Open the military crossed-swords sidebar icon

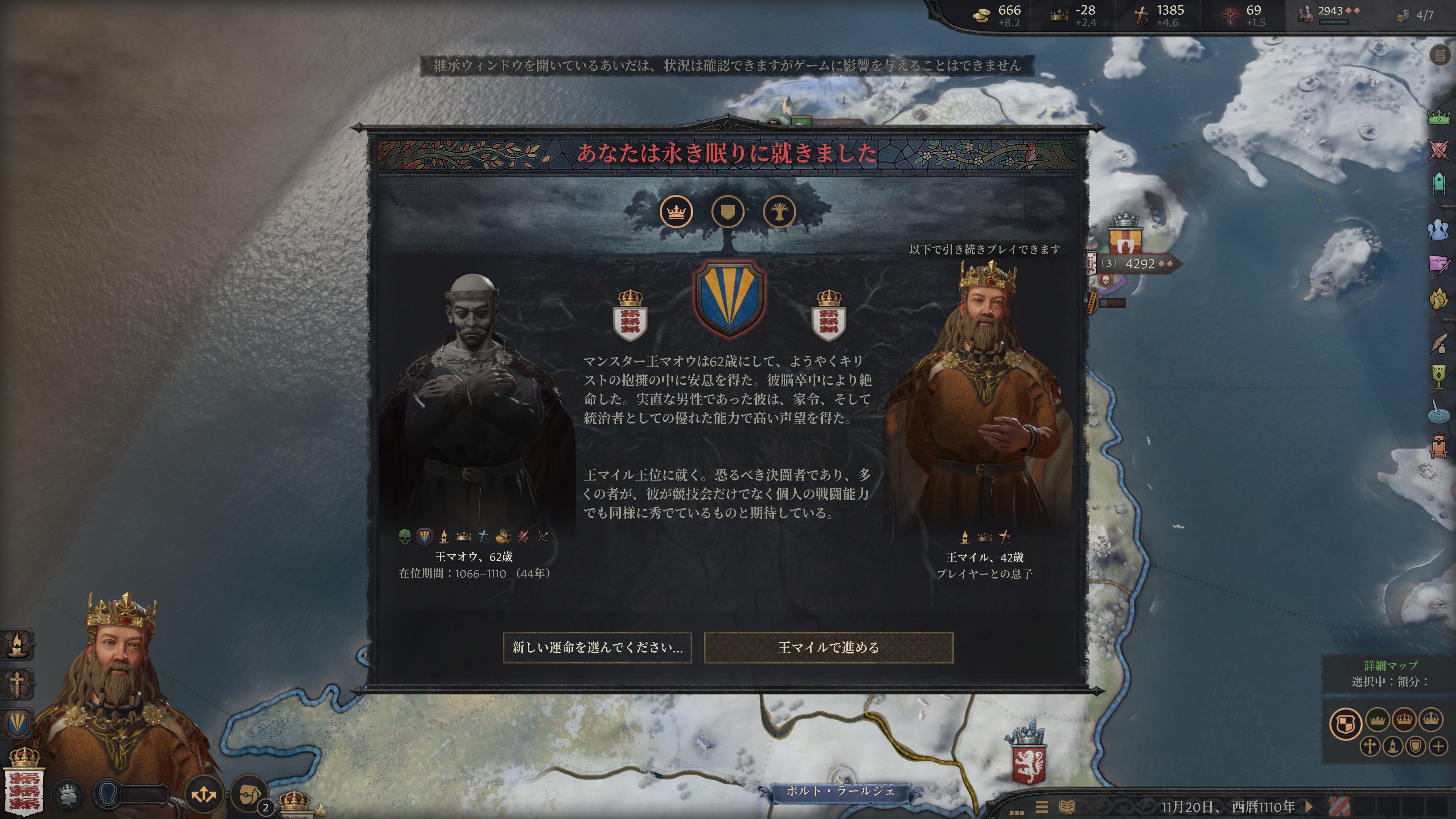pos(1439,150)
